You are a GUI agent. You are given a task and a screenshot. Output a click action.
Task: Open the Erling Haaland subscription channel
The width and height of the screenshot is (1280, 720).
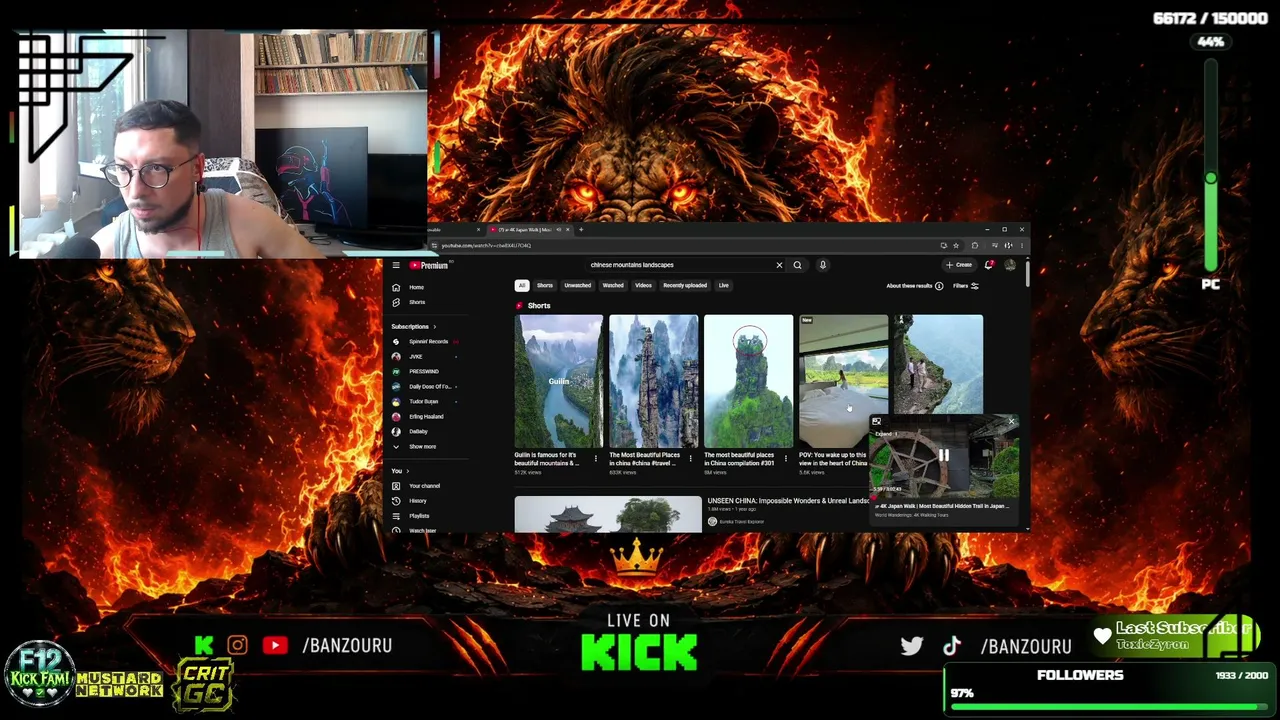coord(425,416)
